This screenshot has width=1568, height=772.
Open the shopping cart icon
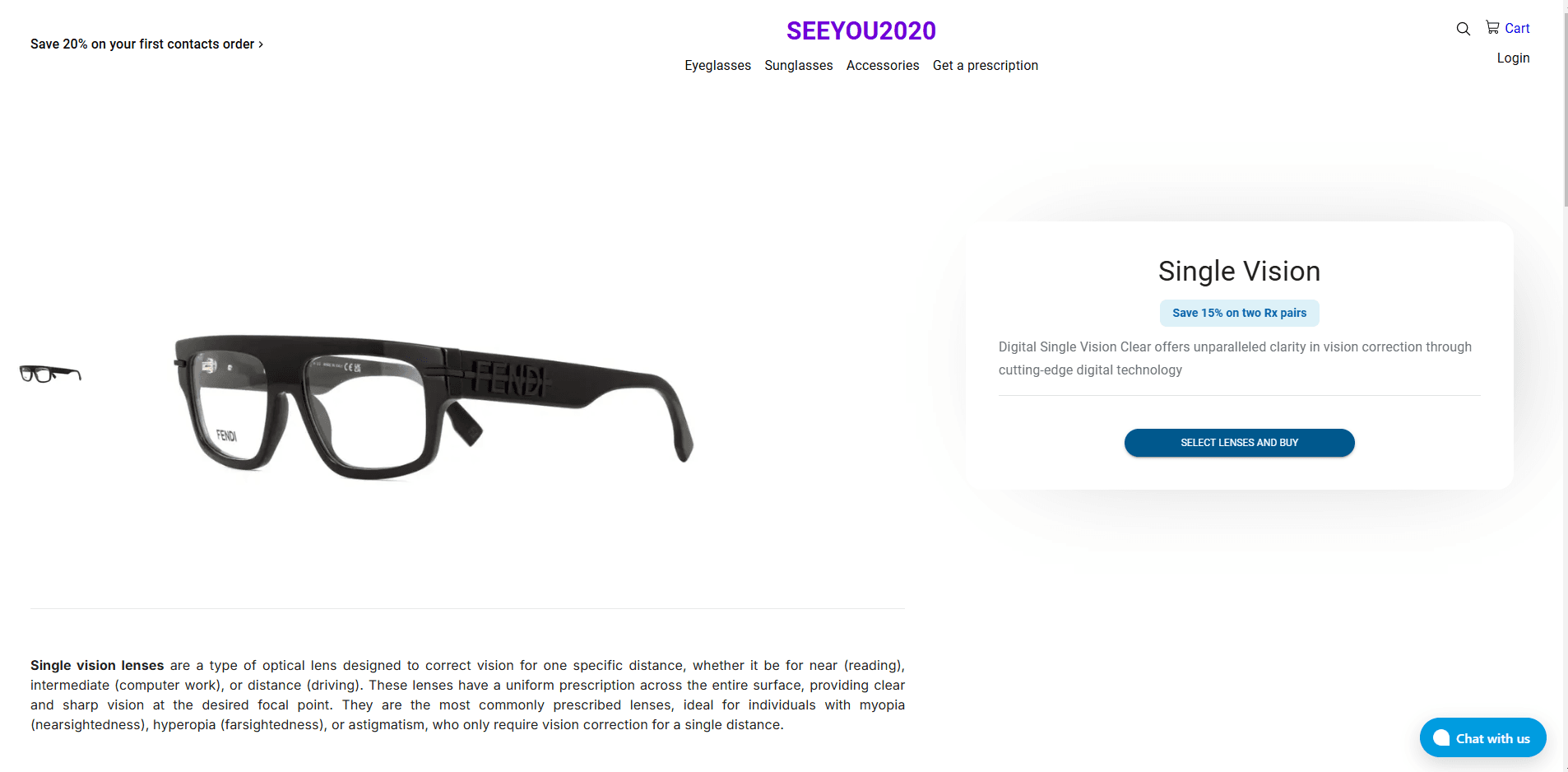(x=1492, y=27)
